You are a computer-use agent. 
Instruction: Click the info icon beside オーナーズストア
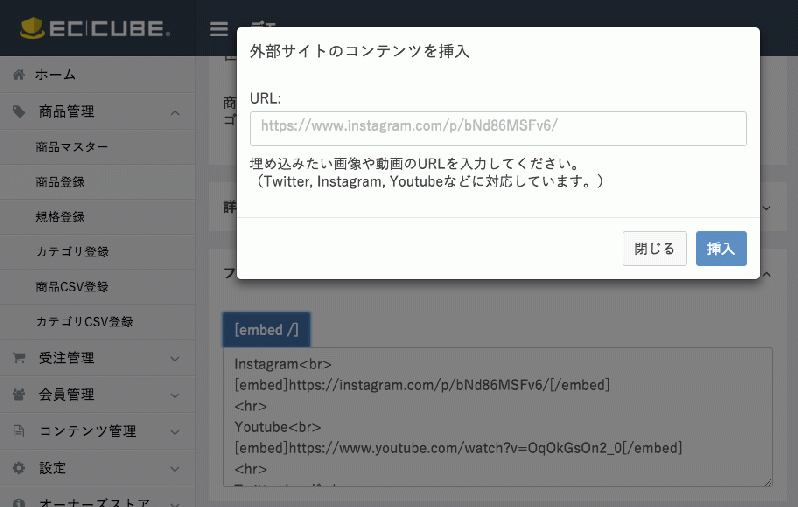pyautogui.click(x=19, y=503)
